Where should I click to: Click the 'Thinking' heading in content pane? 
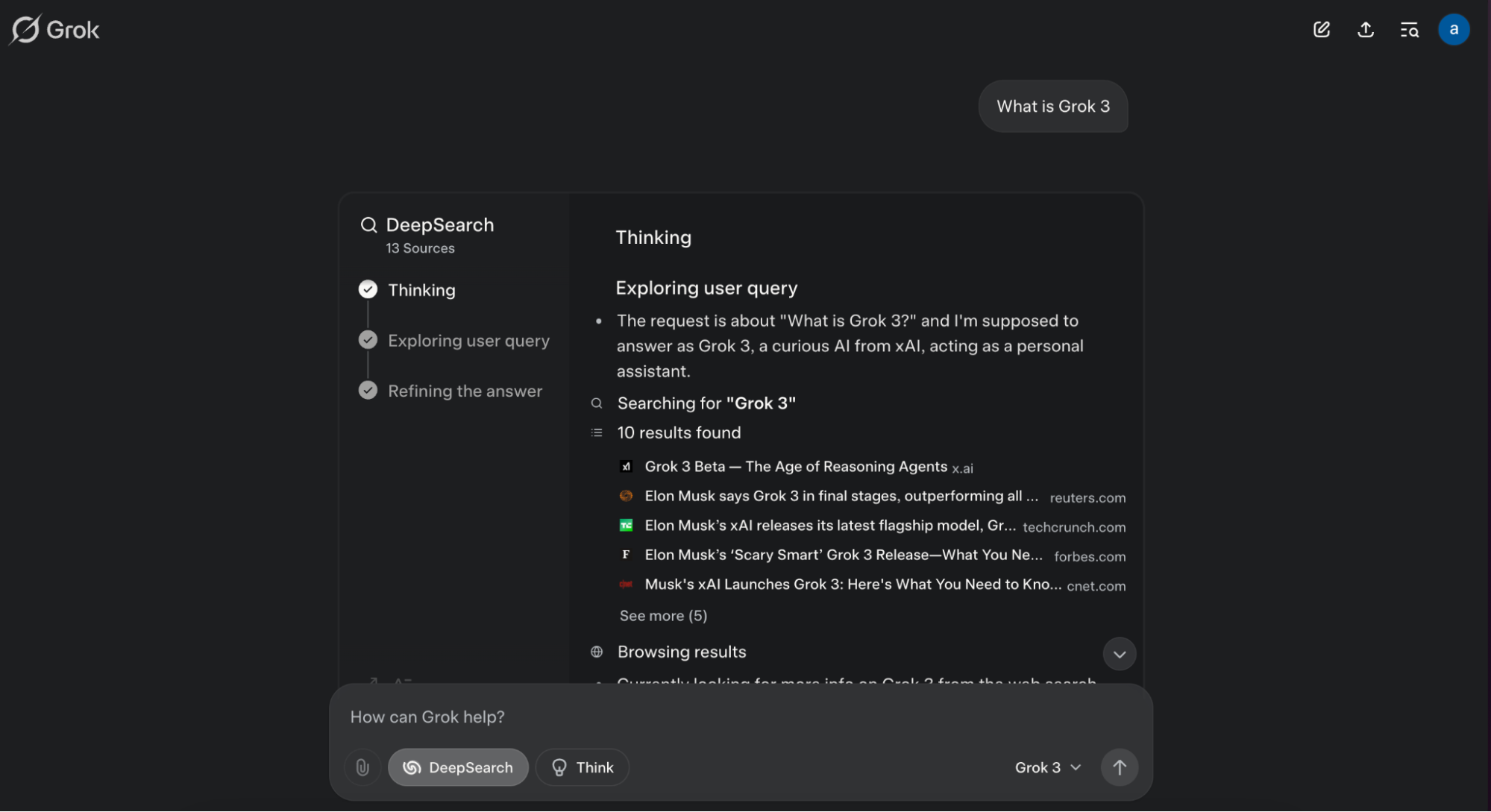[x=653, y=237]
